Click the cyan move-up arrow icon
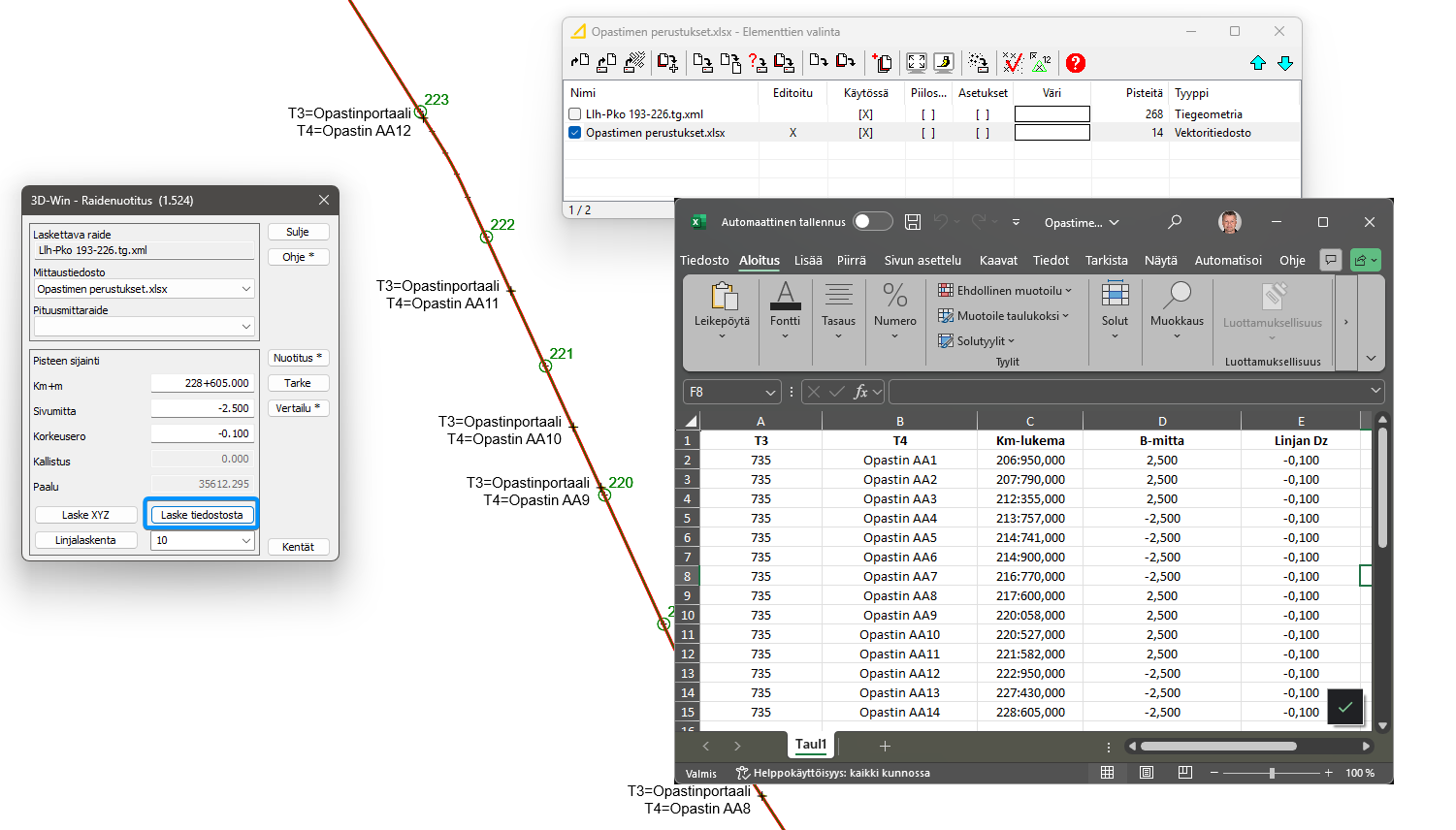This screenshot has height=830, width=1456. pos(1258,63)
